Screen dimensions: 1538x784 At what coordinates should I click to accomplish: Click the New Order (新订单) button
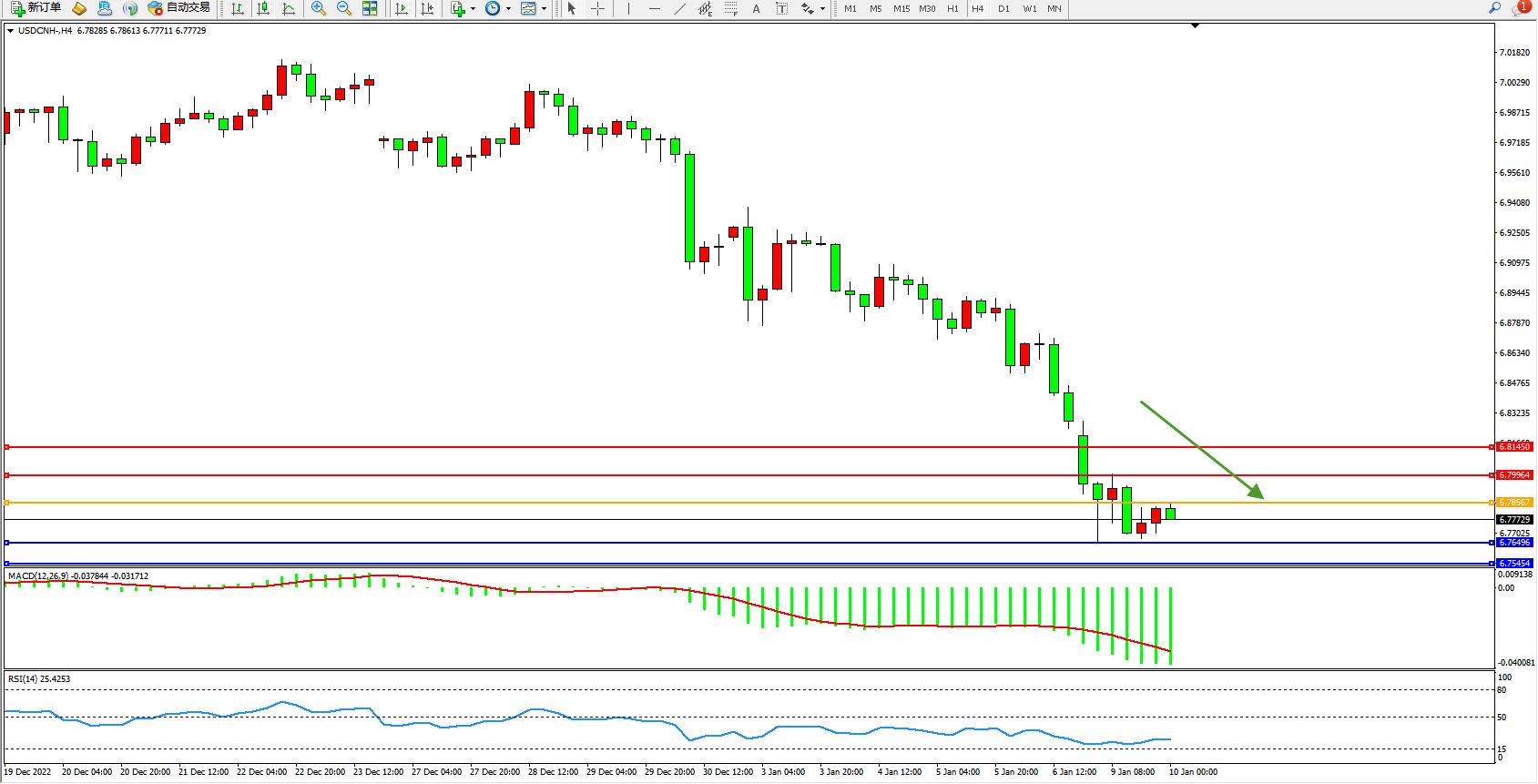pos(36,8)
